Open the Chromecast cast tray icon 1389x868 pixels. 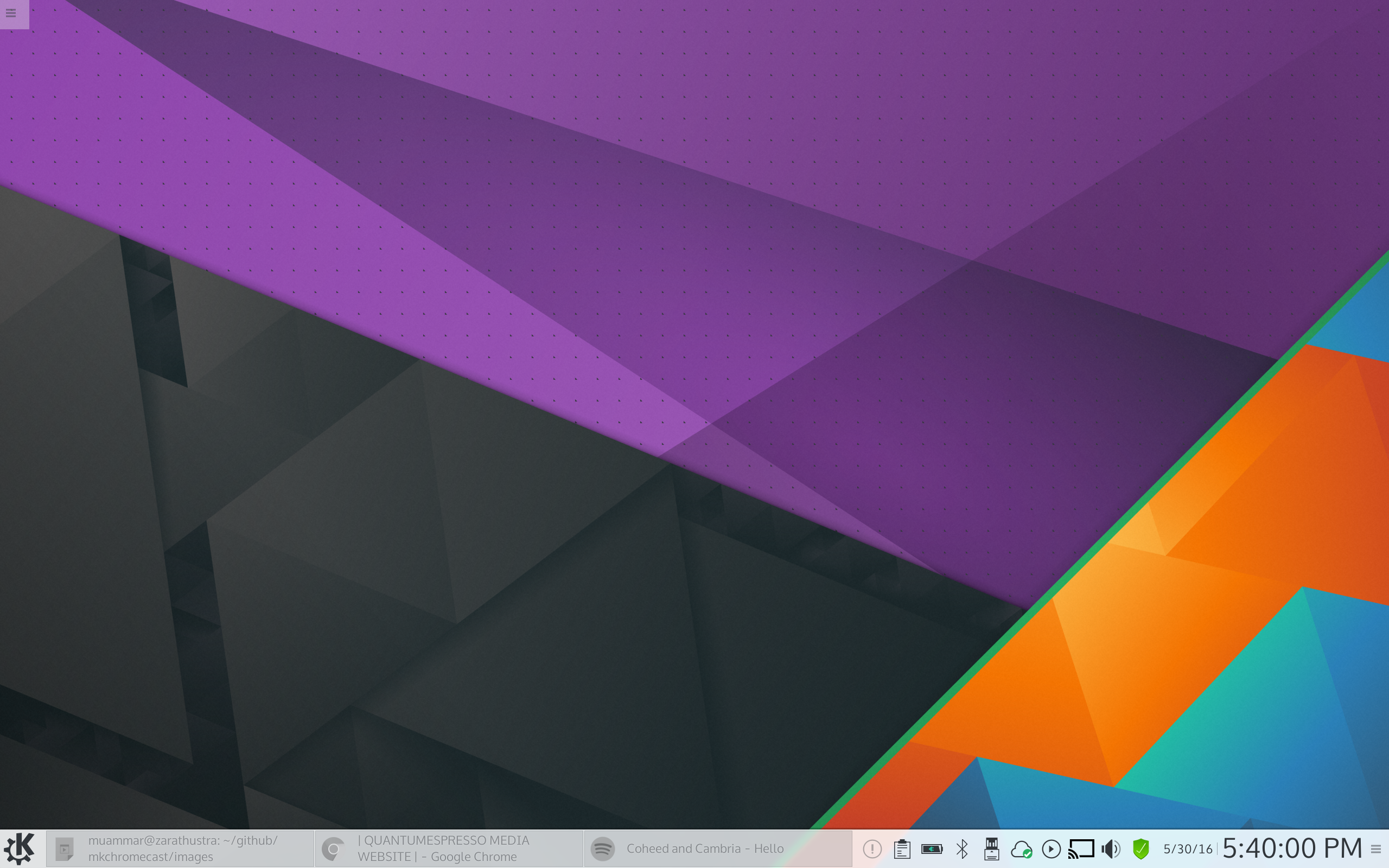[x=1081, y=848]
